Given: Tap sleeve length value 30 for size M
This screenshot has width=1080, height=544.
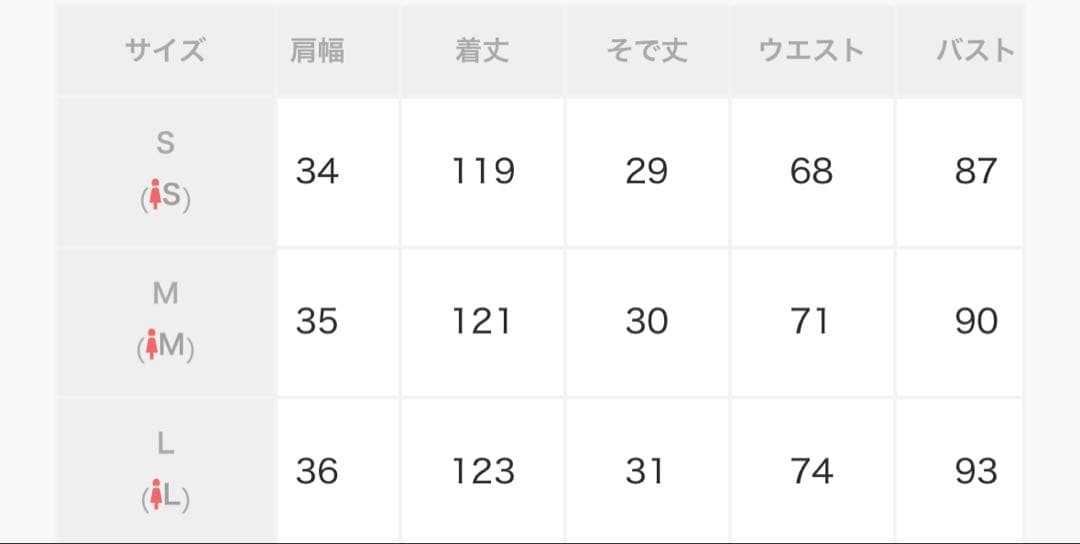Looking at the screenshot, I should coord(646,321).
